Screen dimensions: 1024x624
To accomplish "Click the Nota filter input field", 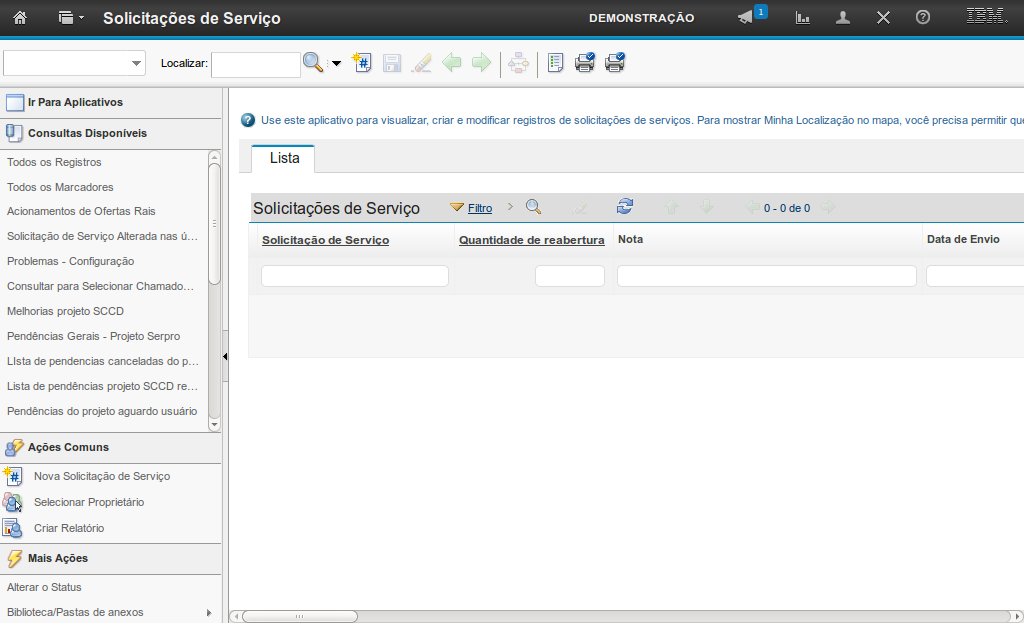I will pos(766,276).
